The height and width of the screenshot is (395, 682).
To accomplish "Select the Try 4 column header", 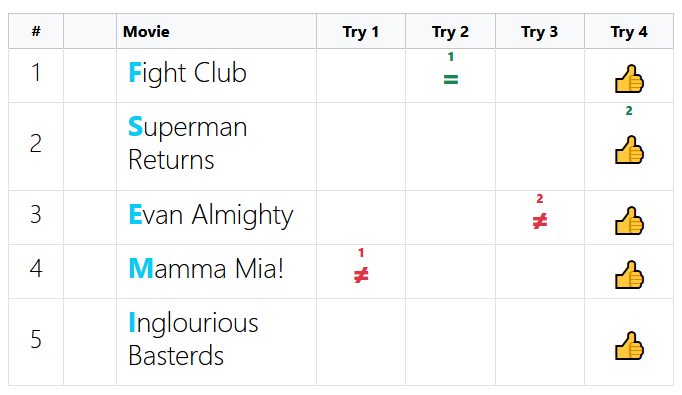I will coord(629,32).
